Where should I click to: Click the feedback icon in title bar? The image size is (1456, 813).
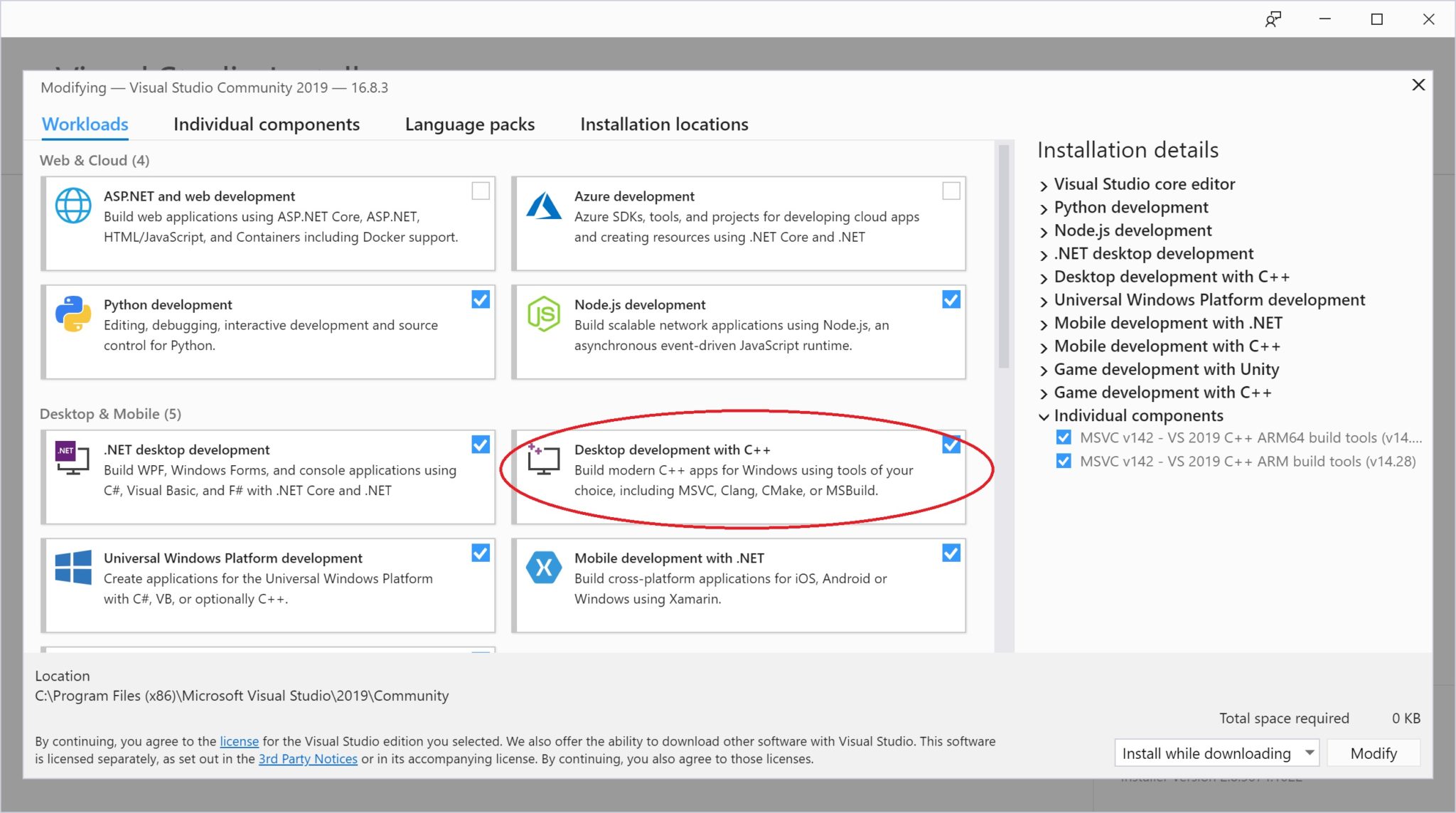[x=1273, y=19]
